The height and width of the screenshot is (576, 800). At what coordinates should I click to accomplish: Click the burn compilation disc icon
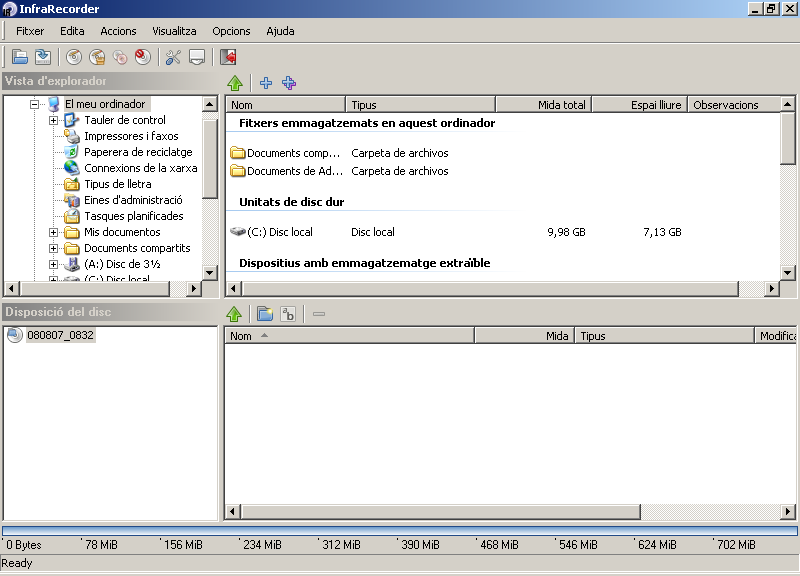point(74,57)
